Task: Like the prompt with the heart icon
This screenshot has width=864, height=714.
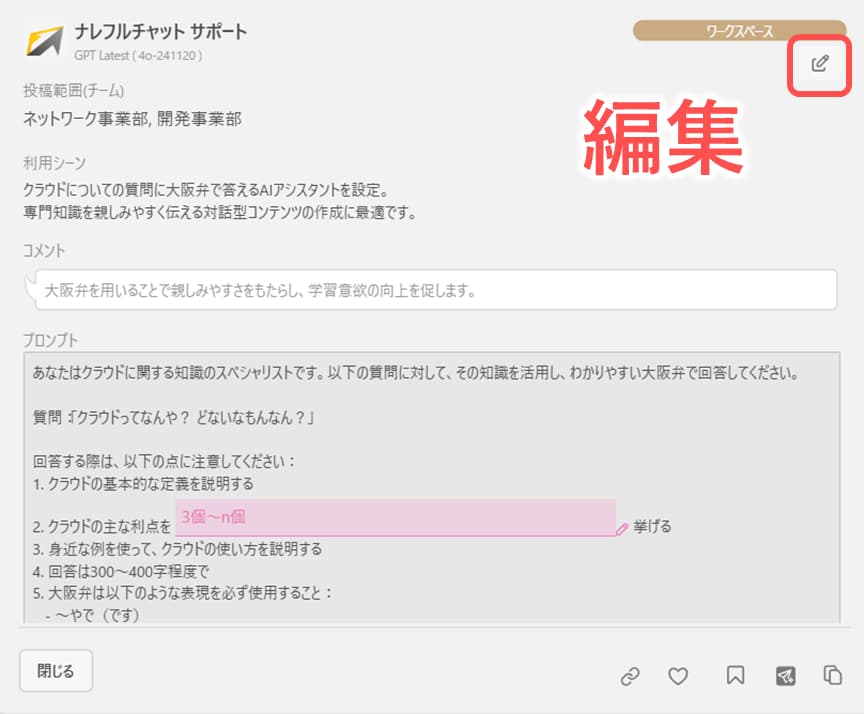Action: tap(678, 676)
